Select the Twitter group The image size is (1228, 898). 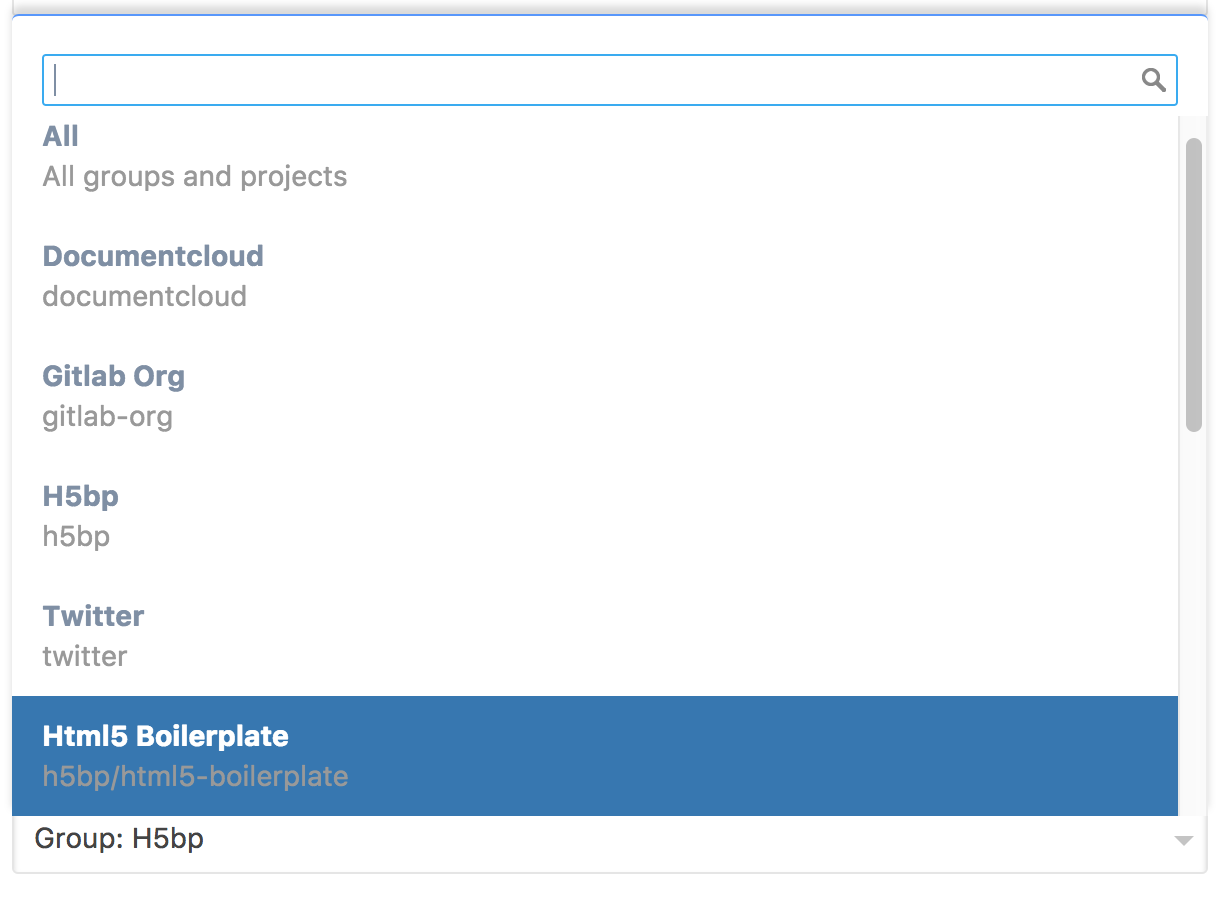93,616
